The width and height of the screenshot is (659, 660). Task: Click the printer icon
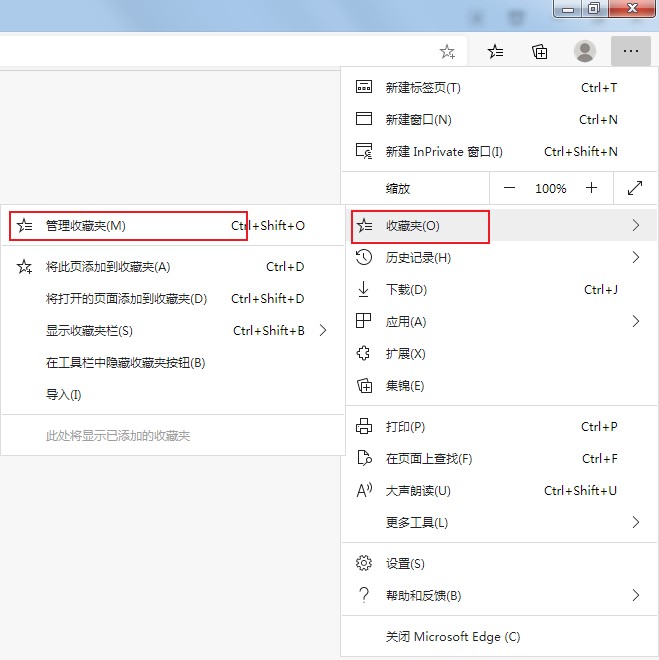click(364, 426)
